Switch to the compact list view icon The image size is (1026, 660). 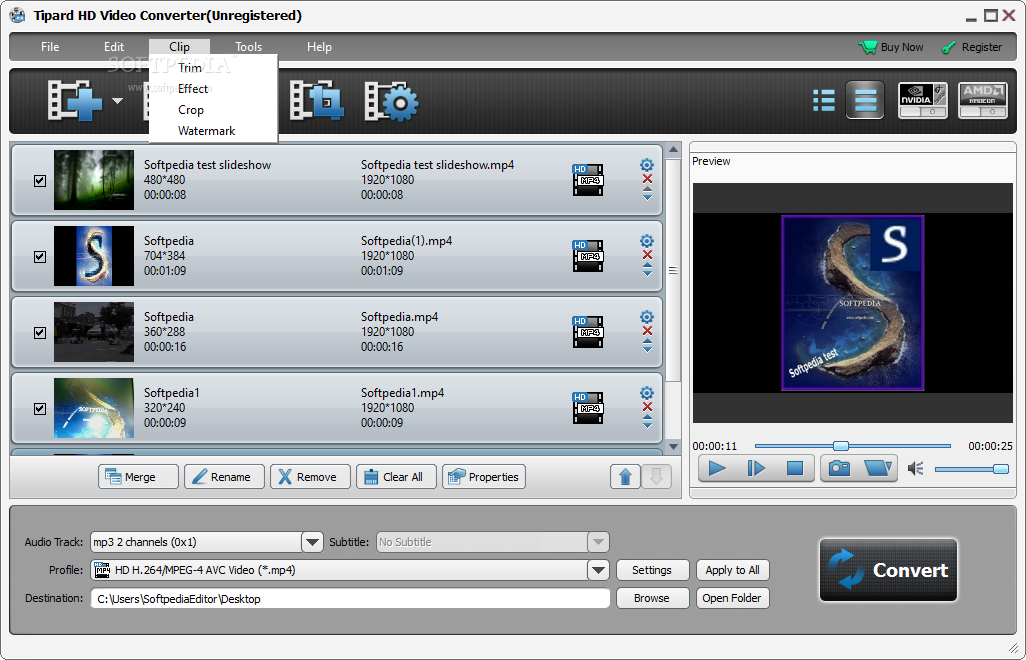click(824, 100)
